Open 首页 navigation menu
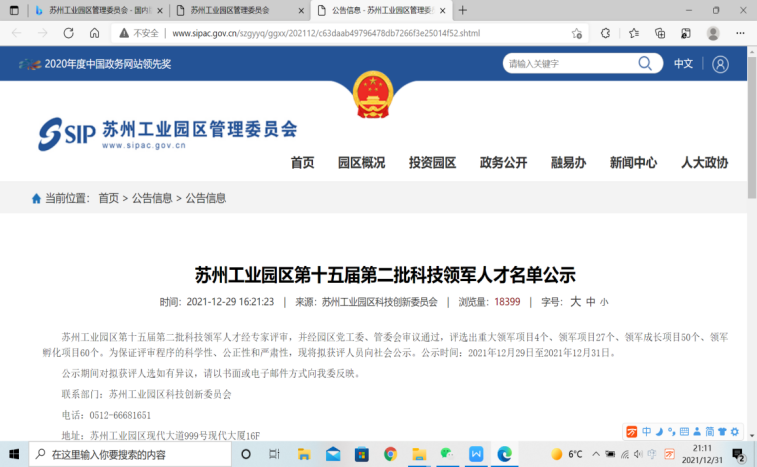Screen dimensions: 757x467 coord(302,163)
